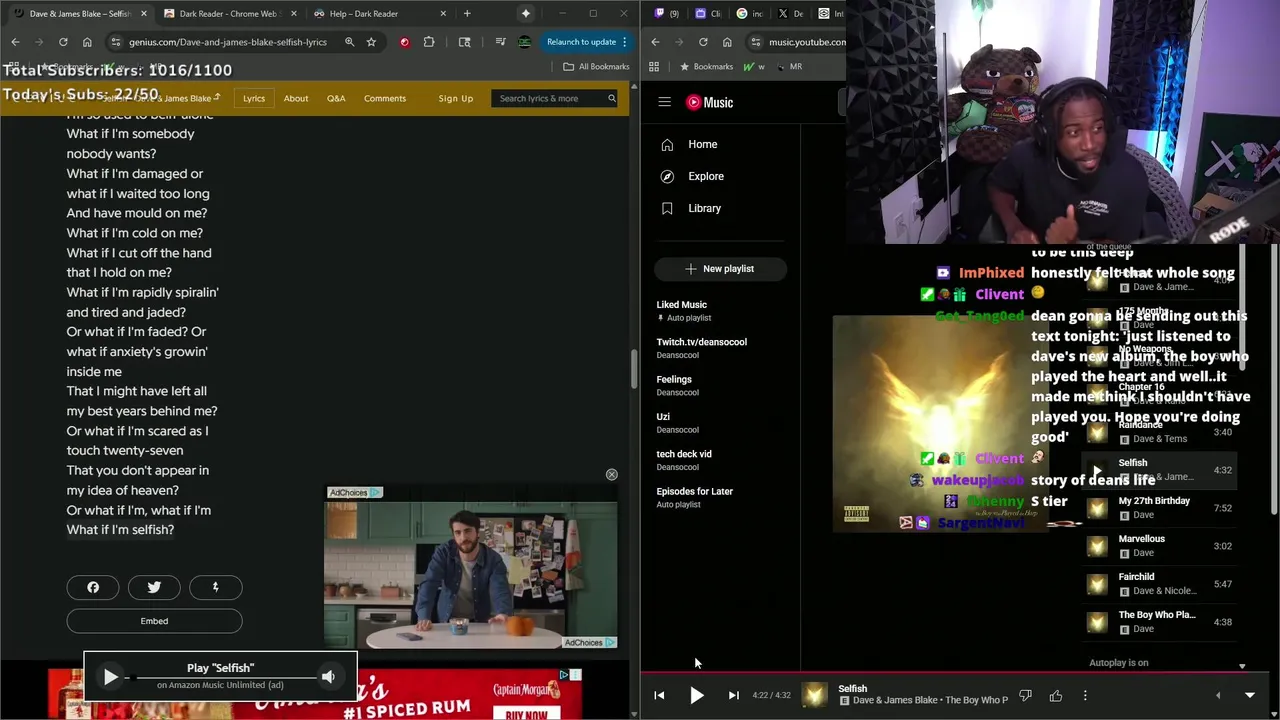This screenshot has height=720, width=1280.
Task: Toggle the Autoplay dropdown arrow in queue
Action: pyautogui.click(x=1242, y=665)
